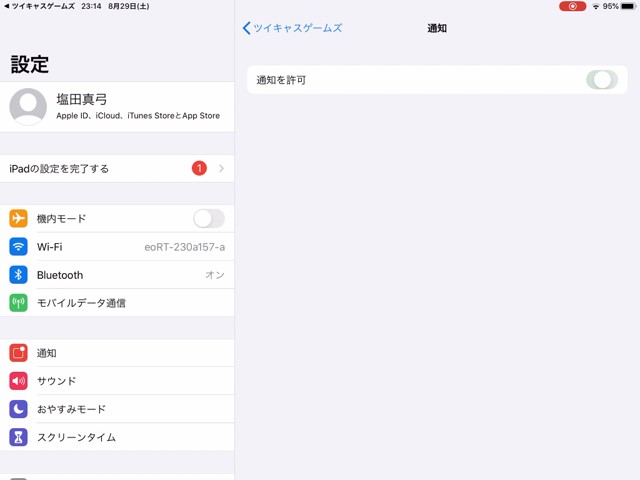640x480 pixels.
Task: Tap the Wi-Fi settings icon
Action: click(x=18, y=247)
